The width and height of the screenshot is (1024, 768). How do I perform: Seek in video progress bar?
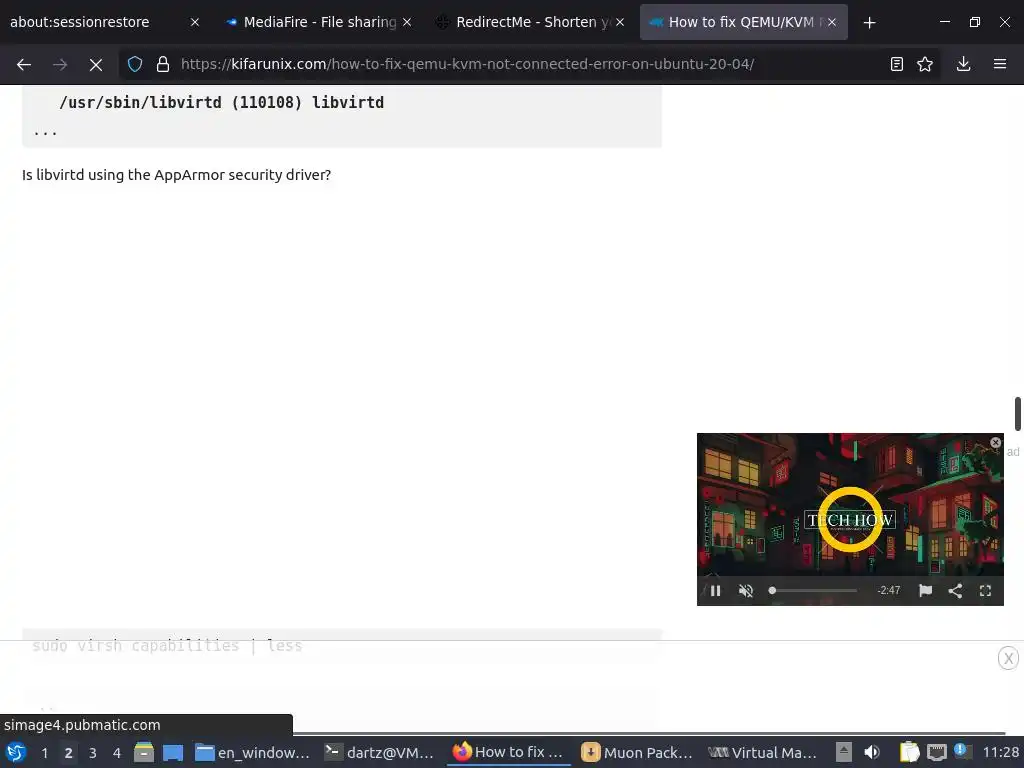pyautogui.click(x=813, y=590)
